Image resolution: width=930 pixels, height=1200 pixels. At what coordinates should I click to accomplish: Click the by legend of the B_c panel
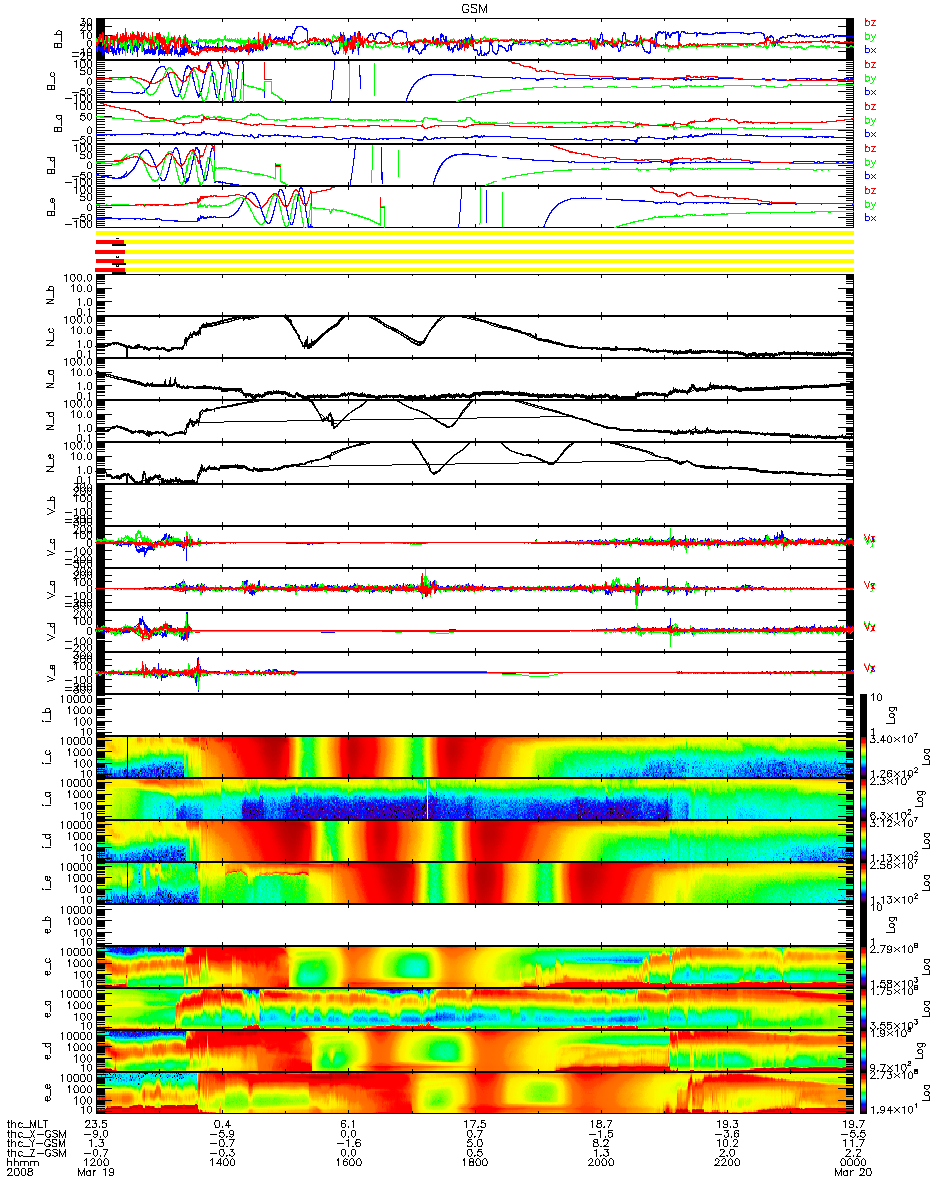point(869,77)
